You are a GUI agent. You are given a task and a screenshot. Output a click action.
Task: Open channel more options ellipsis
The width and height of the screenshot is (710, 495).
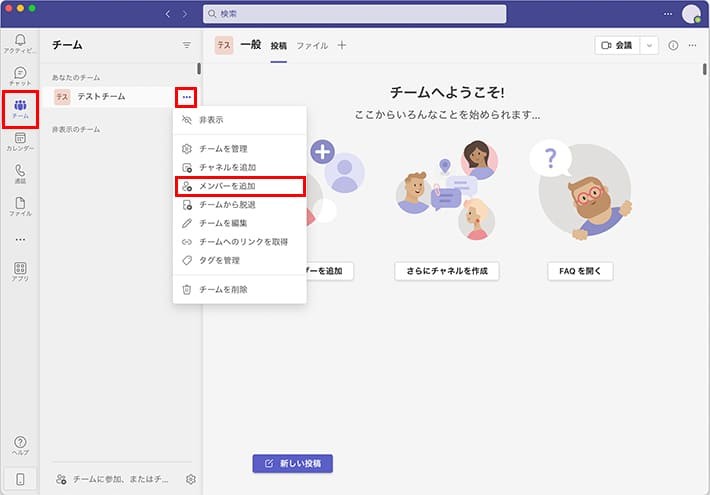tap(692, 45)
